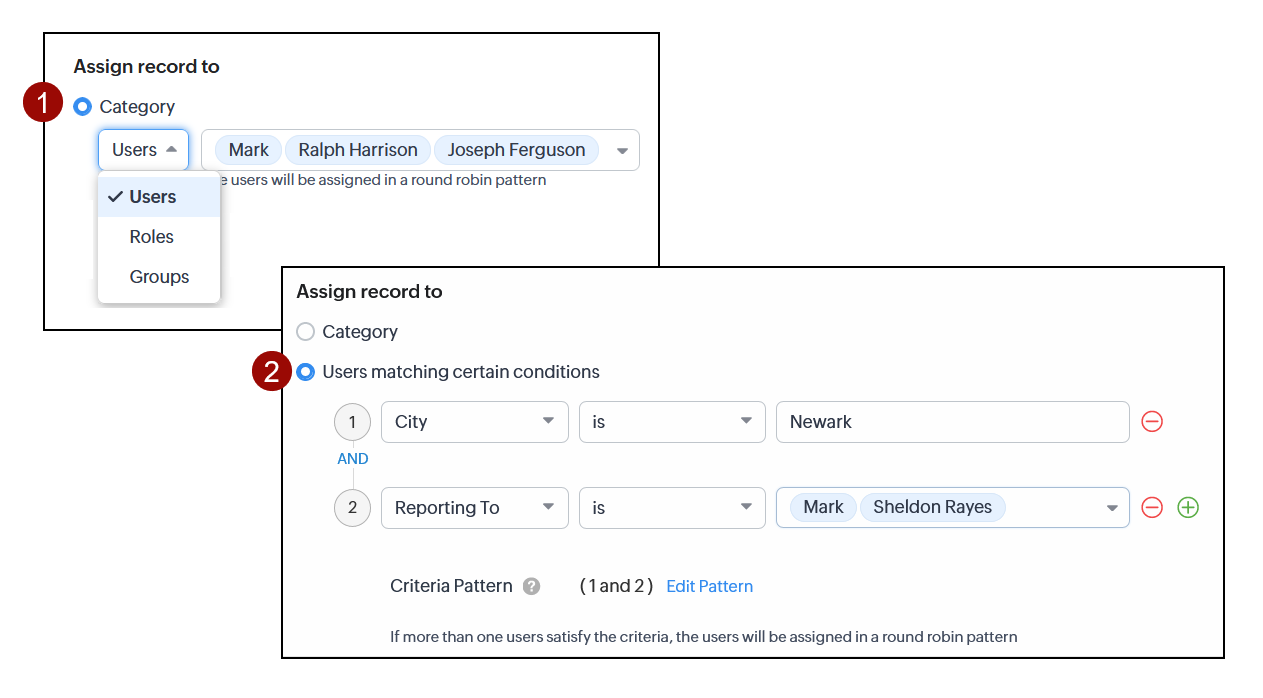Choose Groups from the dropdown list
Screen dimensions: 1263x698
[x=159, y=277]
